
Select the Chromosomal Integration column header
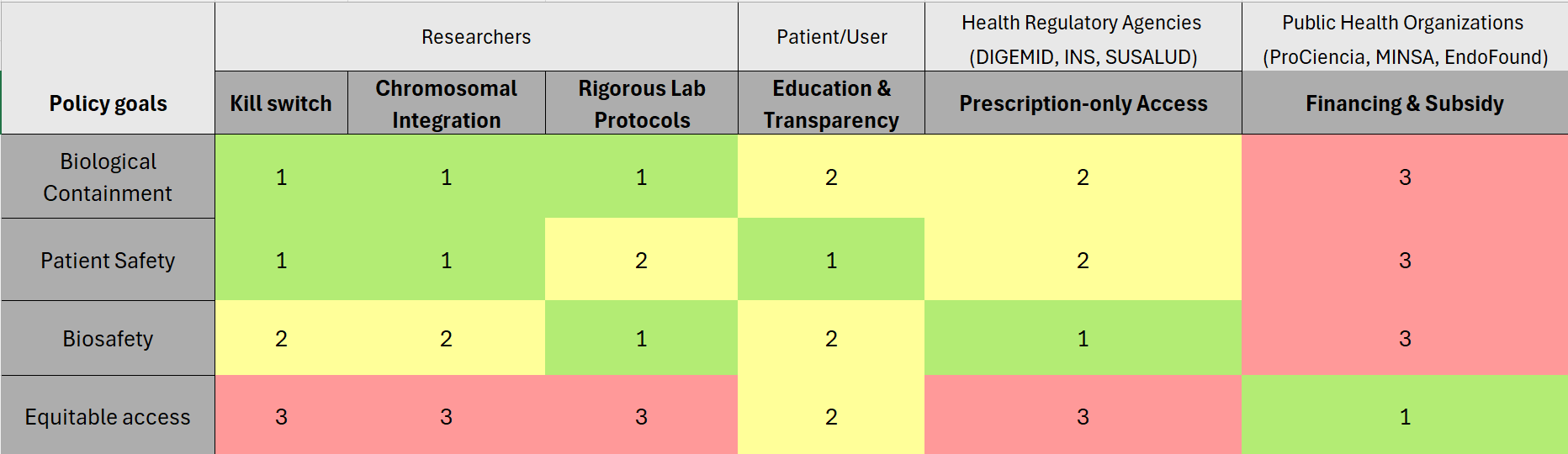tap(446, 103)
